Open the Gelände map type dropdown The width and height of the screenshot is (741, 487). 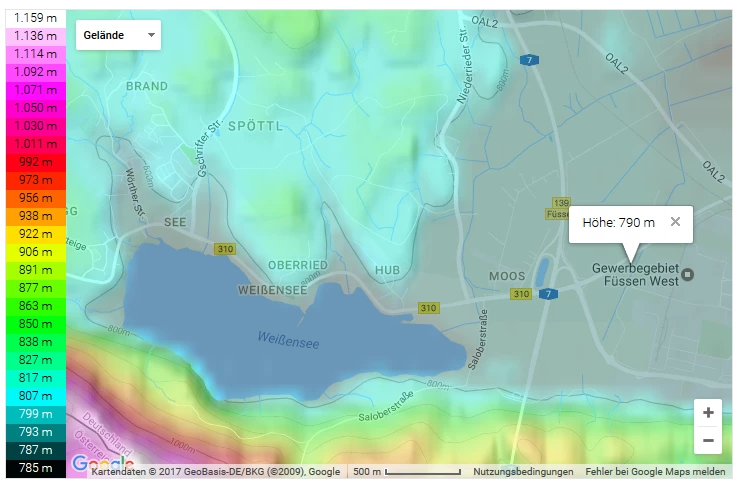[x=118, y=35]
